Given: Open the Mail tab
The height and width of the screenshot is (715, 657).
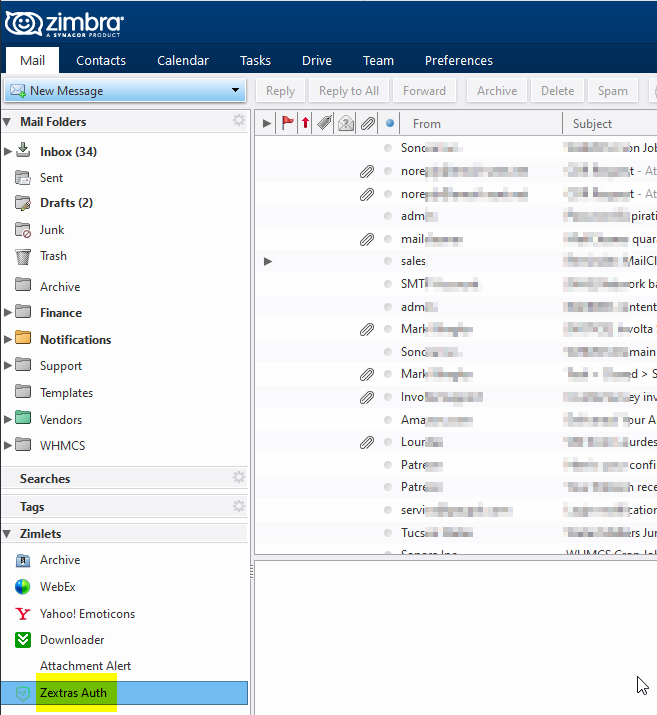Looking at the screenshot, I should 32,60.
